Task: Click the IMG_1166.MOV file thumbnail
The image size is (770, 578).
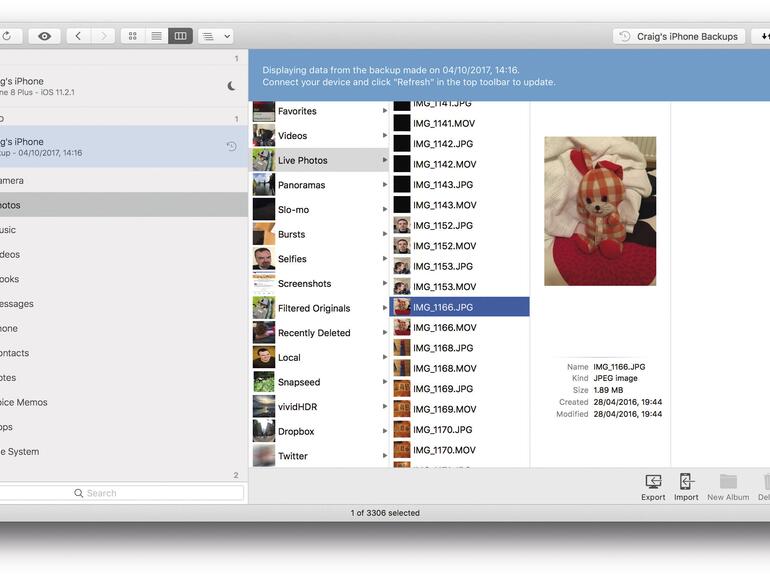Action: click(402, 328)
